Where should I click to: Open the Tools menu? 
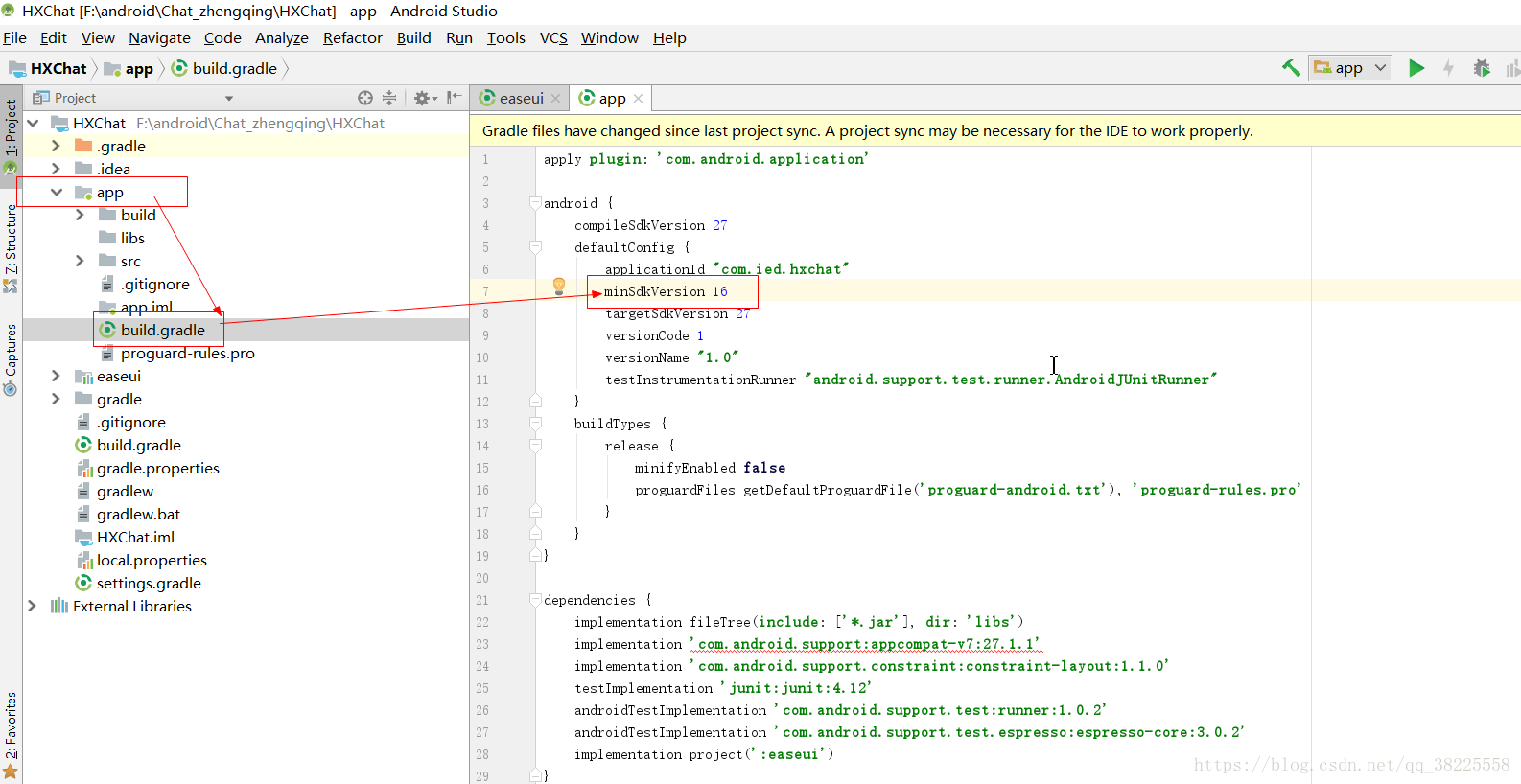(x=505, y=38)
